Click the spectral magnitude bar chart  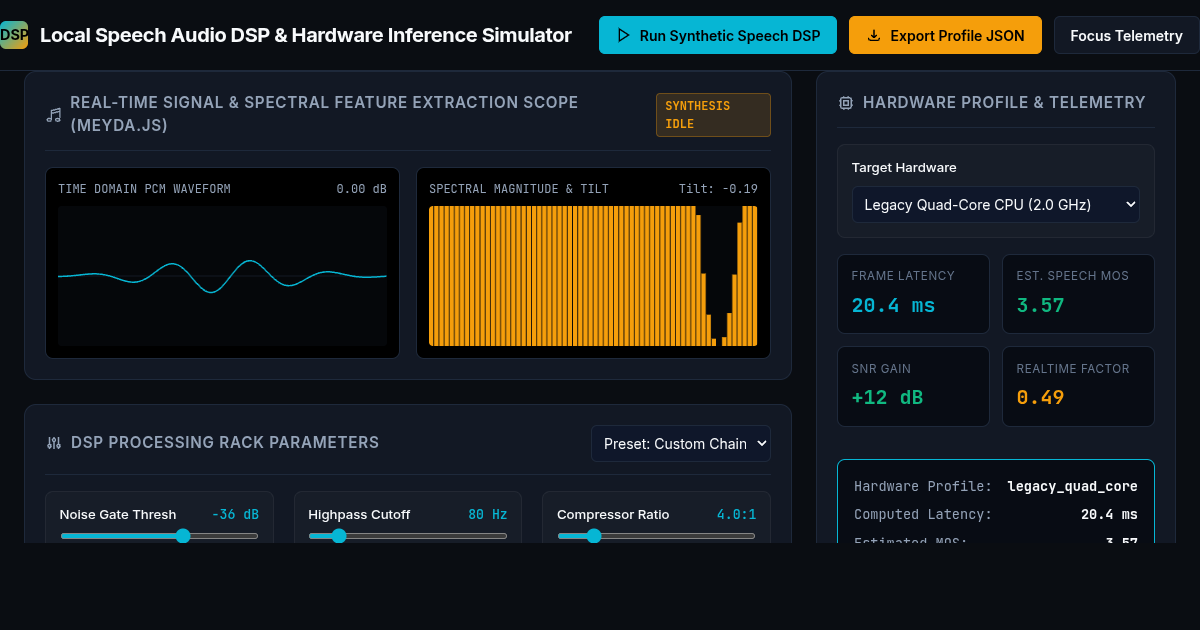[593, 276]
